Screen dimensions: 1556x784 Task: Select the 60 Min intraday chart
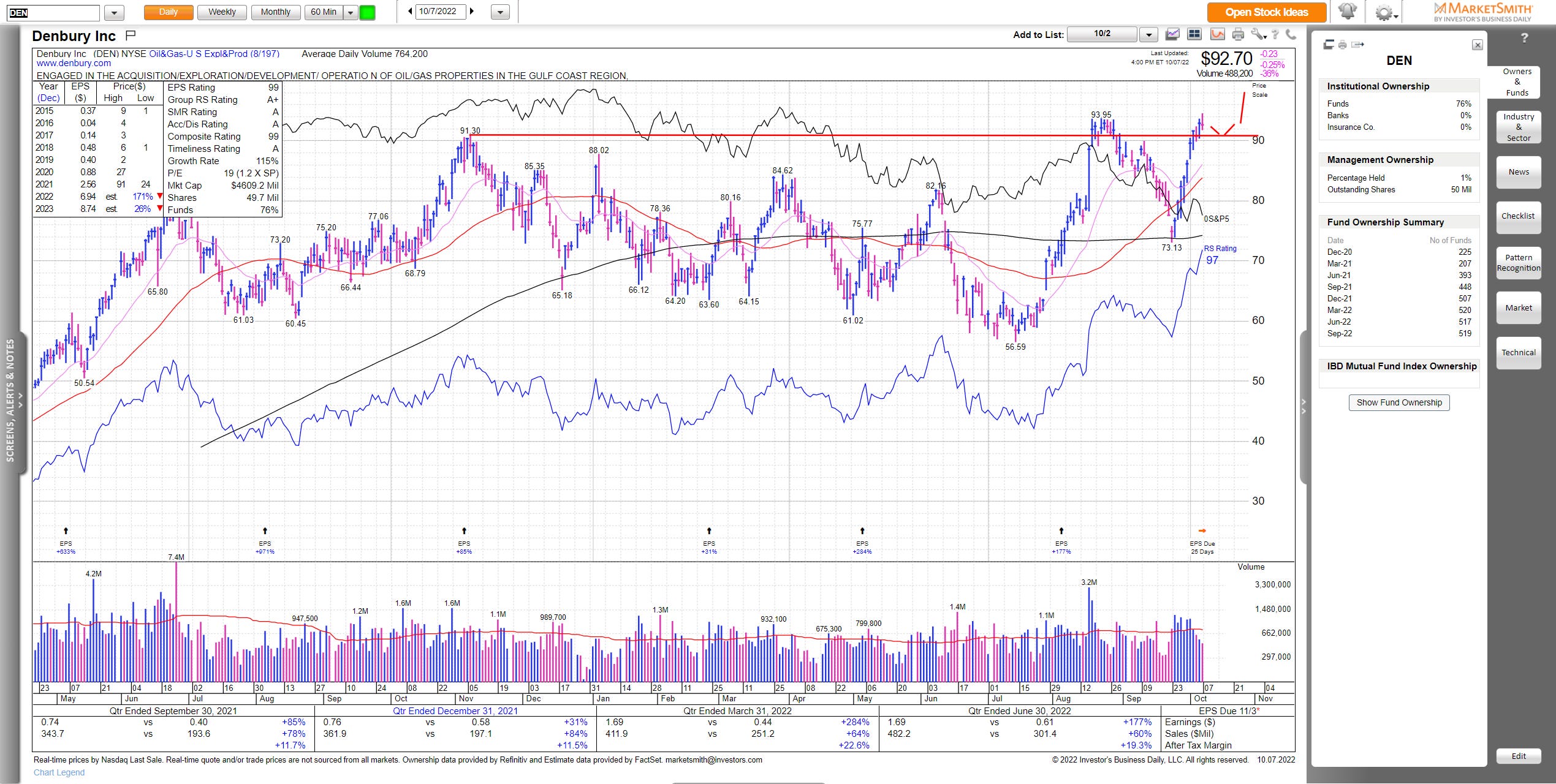(324, 12)
